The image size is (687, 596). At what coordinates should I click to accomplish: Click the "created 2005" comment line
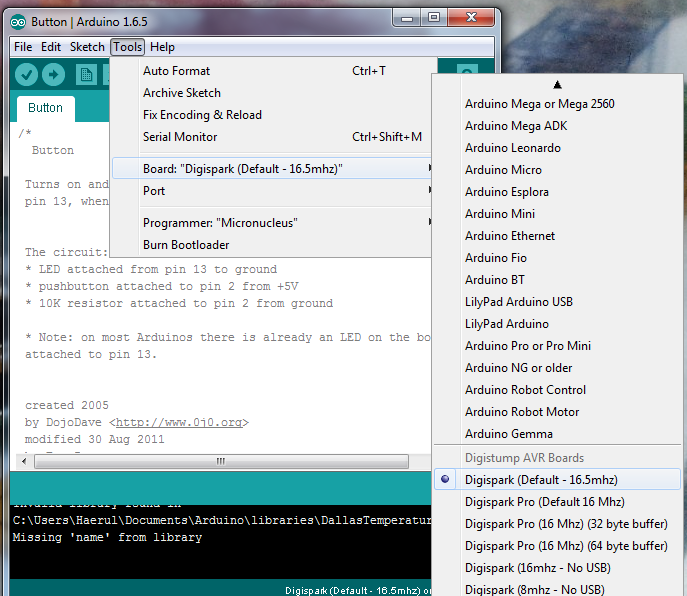[67, 405]
